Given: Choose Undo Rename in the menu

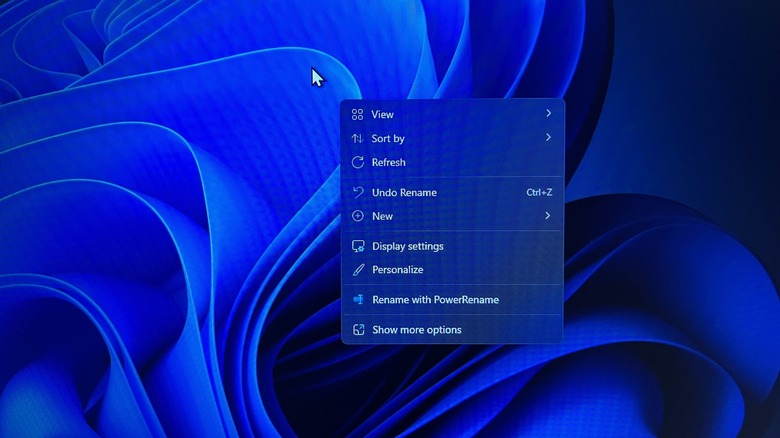Looking at the screenshot, I should click(x=452, y=192).
